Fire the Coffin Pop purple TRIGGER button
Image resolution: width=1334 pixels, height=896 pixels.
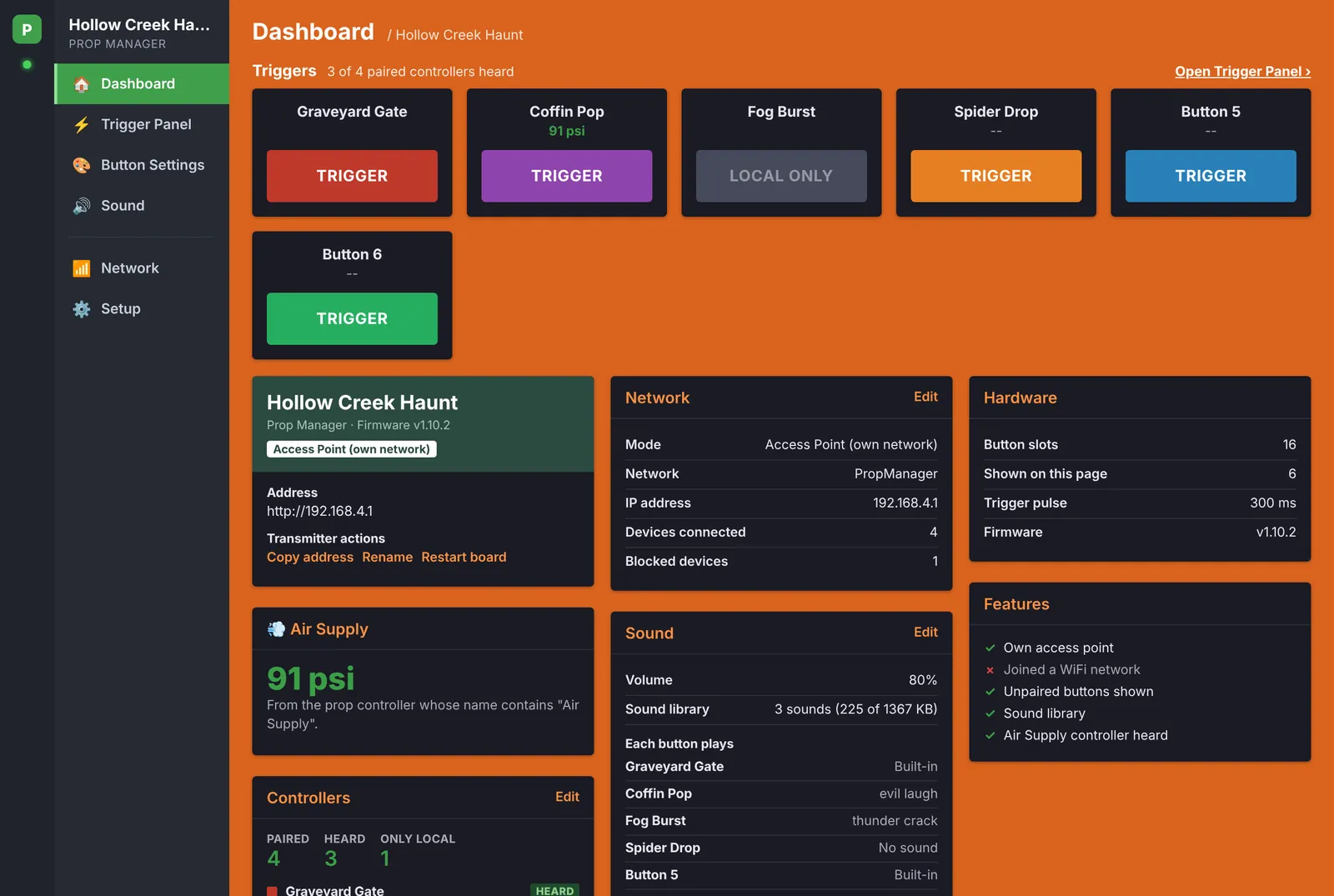[567, 176]
